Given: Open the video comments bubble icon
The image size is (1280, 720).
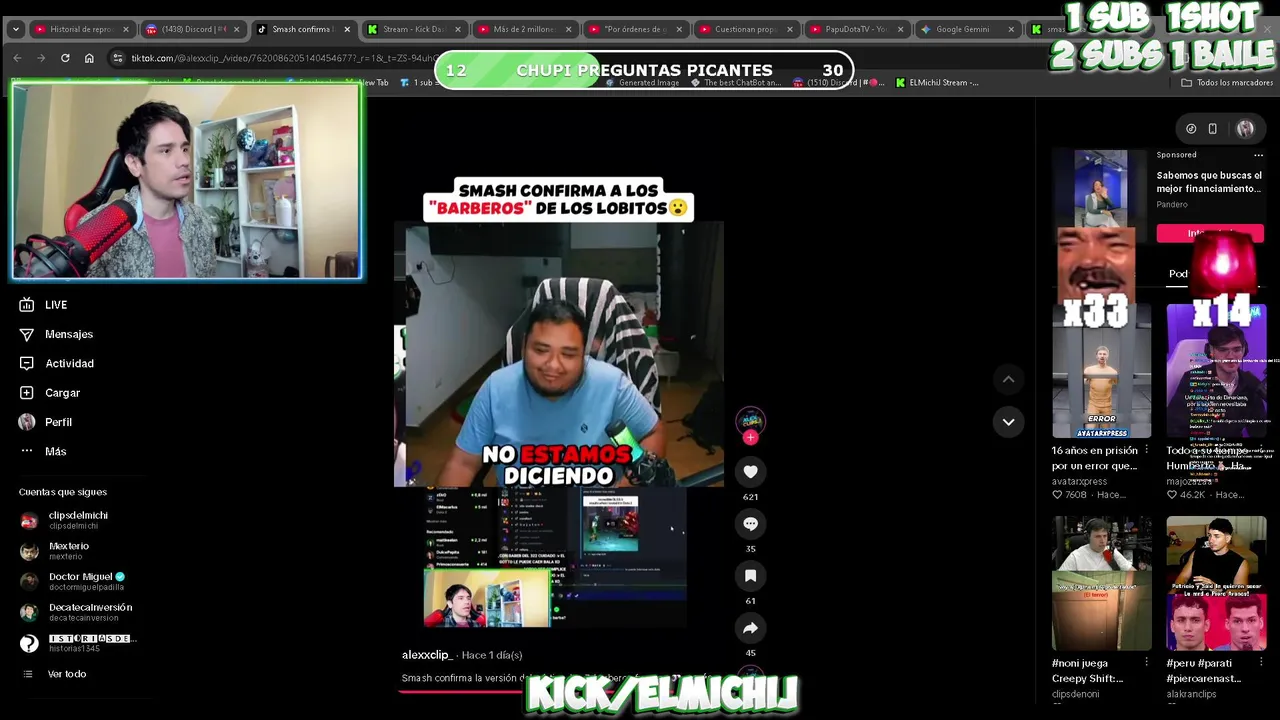Looking at the screenshot, I should coord(750,524).
